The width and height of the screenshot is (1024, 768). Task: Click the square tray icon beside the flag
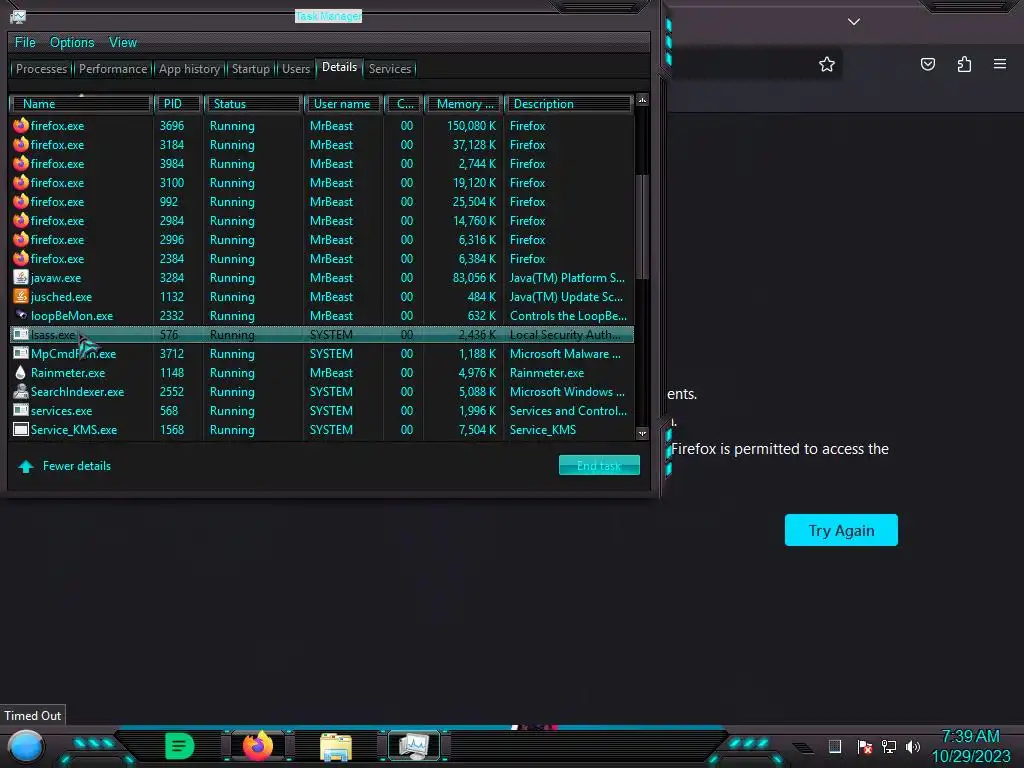(835, 746)
